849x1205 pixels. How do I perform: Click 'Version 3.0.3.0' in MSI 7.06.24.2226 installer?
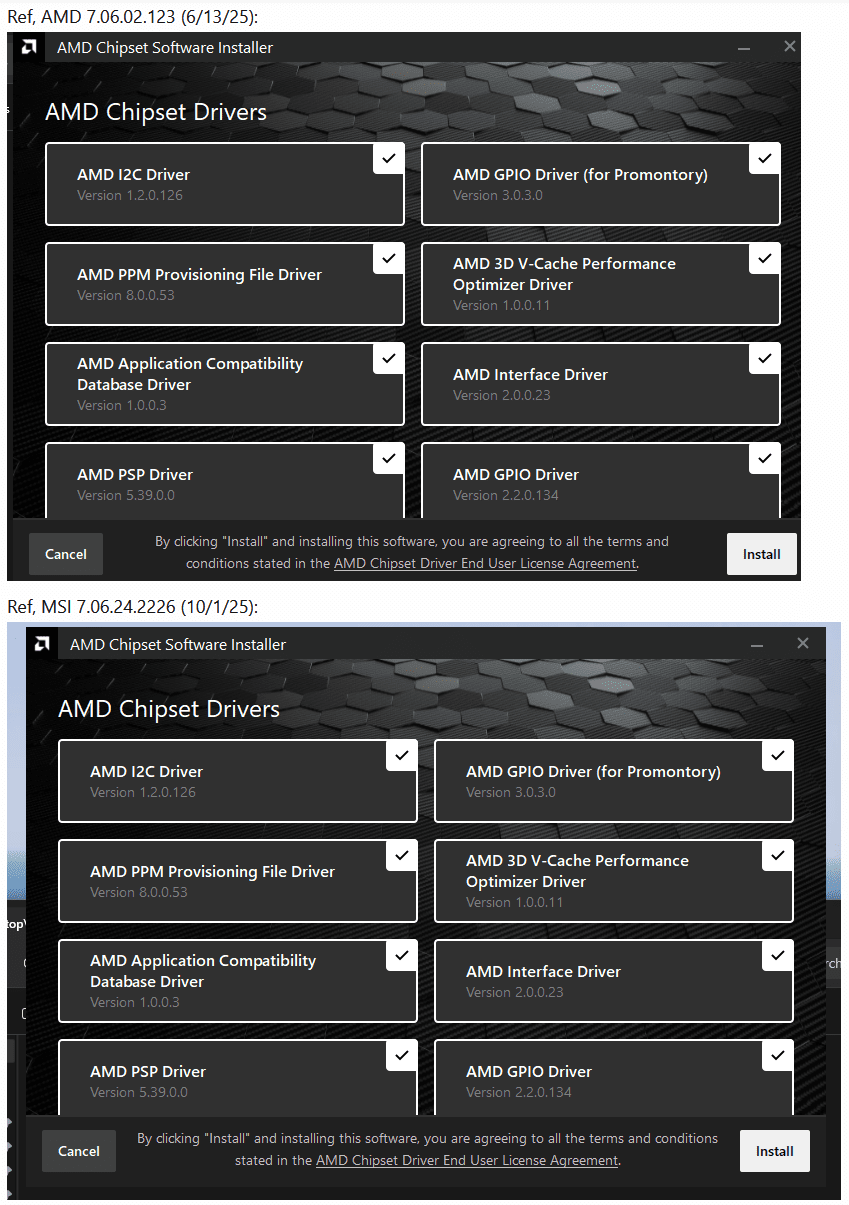point(511,792)
